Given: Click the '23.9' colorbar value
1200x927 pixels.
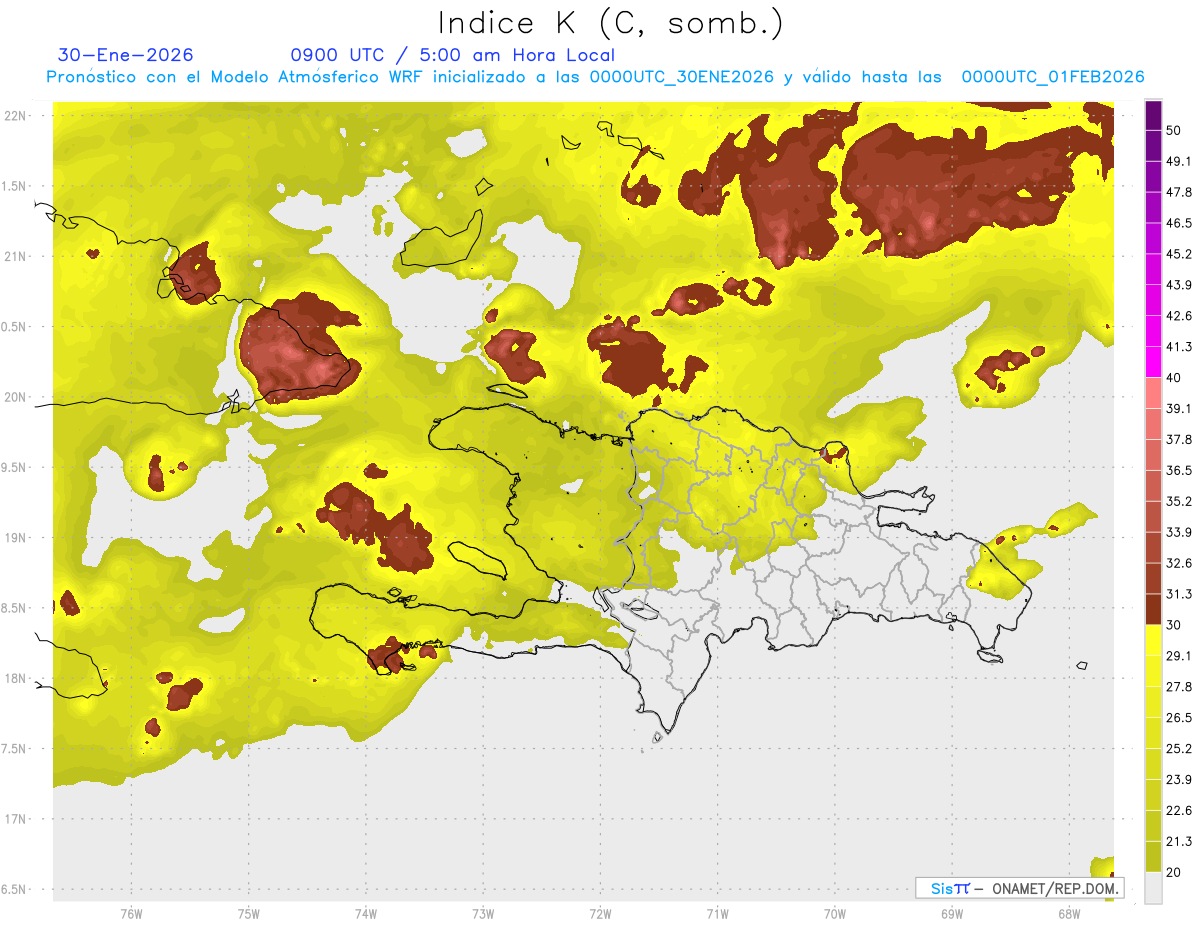Looking at the screenshot, I should (1179, 780).
